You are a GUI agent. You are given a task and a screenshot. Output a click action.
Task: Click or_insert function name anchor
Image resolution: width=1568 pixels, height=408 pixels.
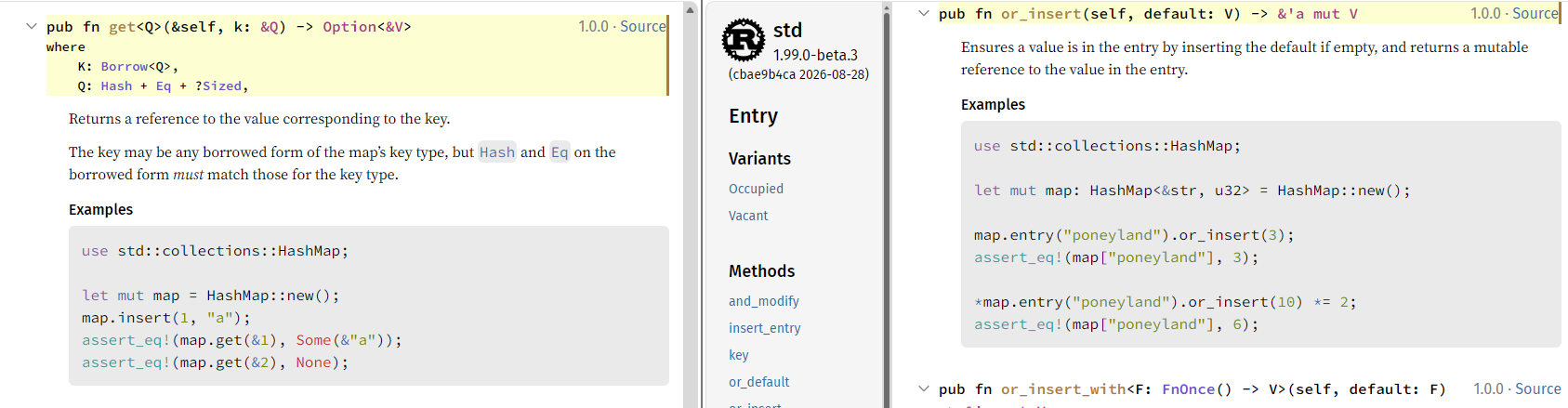pyautogui.click(x=1041, y=14)
